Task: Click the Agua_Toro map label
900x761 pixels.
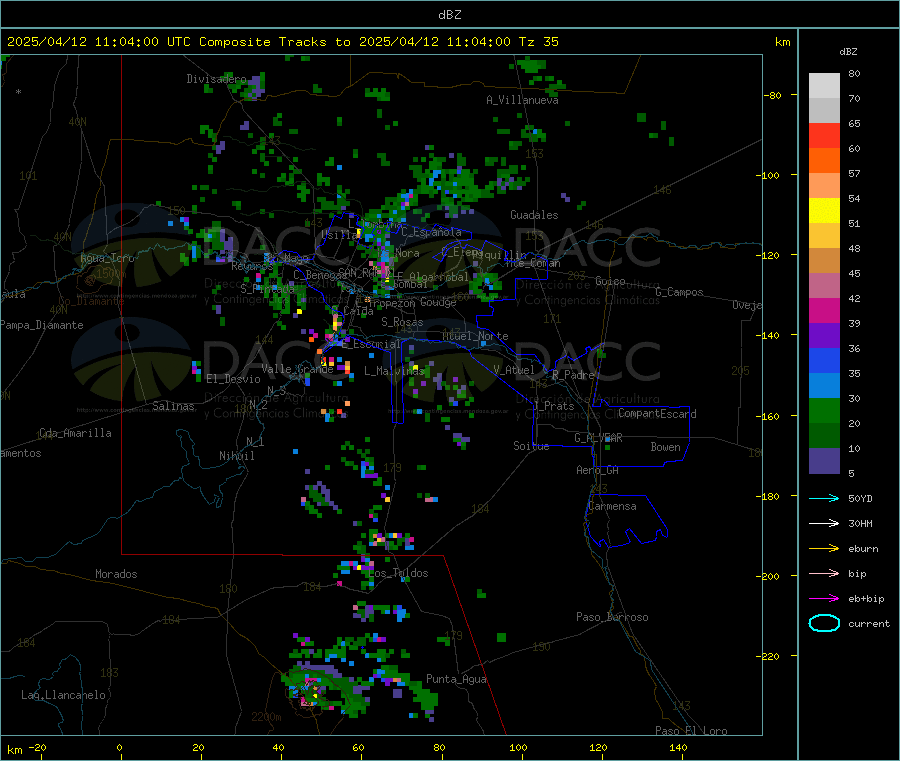Action: (x=107, y=258)
